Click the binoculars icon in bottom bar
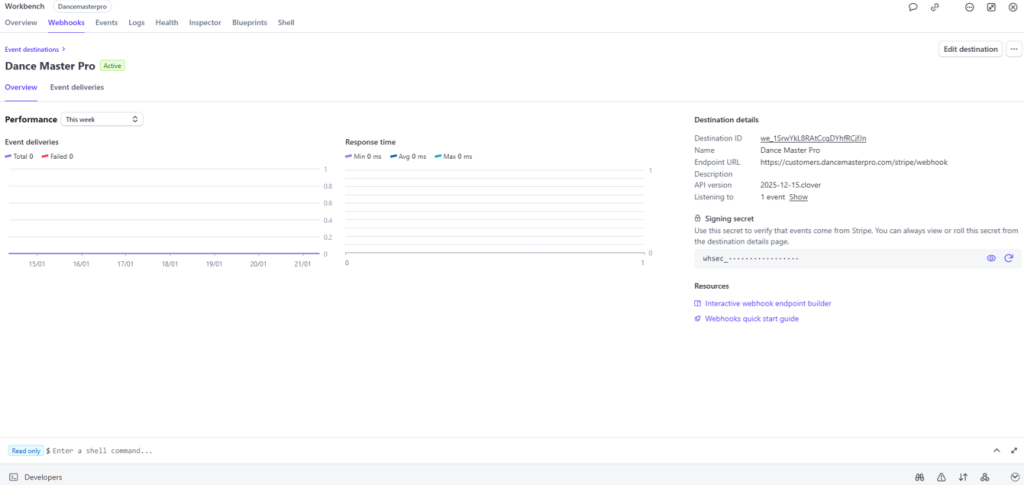The height and width of the screenshot is (485, 1024). 919,477
